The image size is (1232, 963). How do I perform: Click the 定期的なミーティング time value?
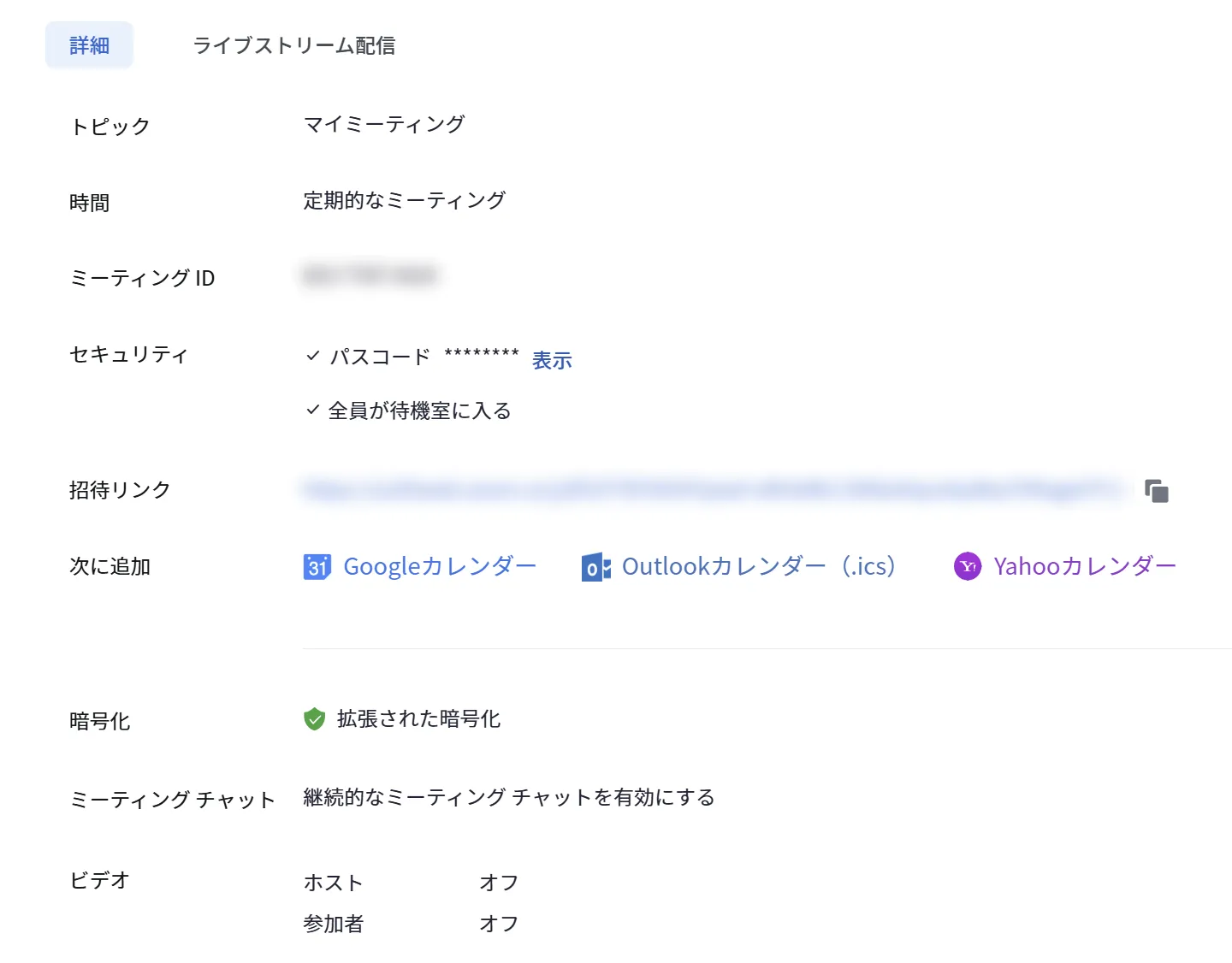tap(405, 200)
